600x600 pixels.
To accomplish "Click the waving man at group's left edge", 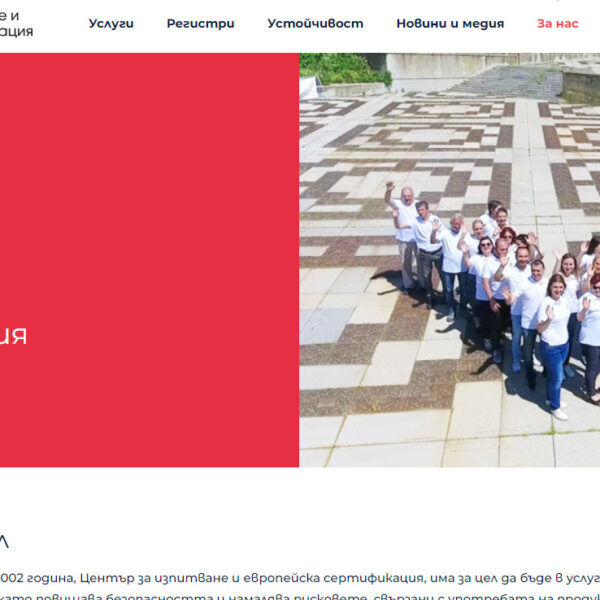I will coord(404,233).
